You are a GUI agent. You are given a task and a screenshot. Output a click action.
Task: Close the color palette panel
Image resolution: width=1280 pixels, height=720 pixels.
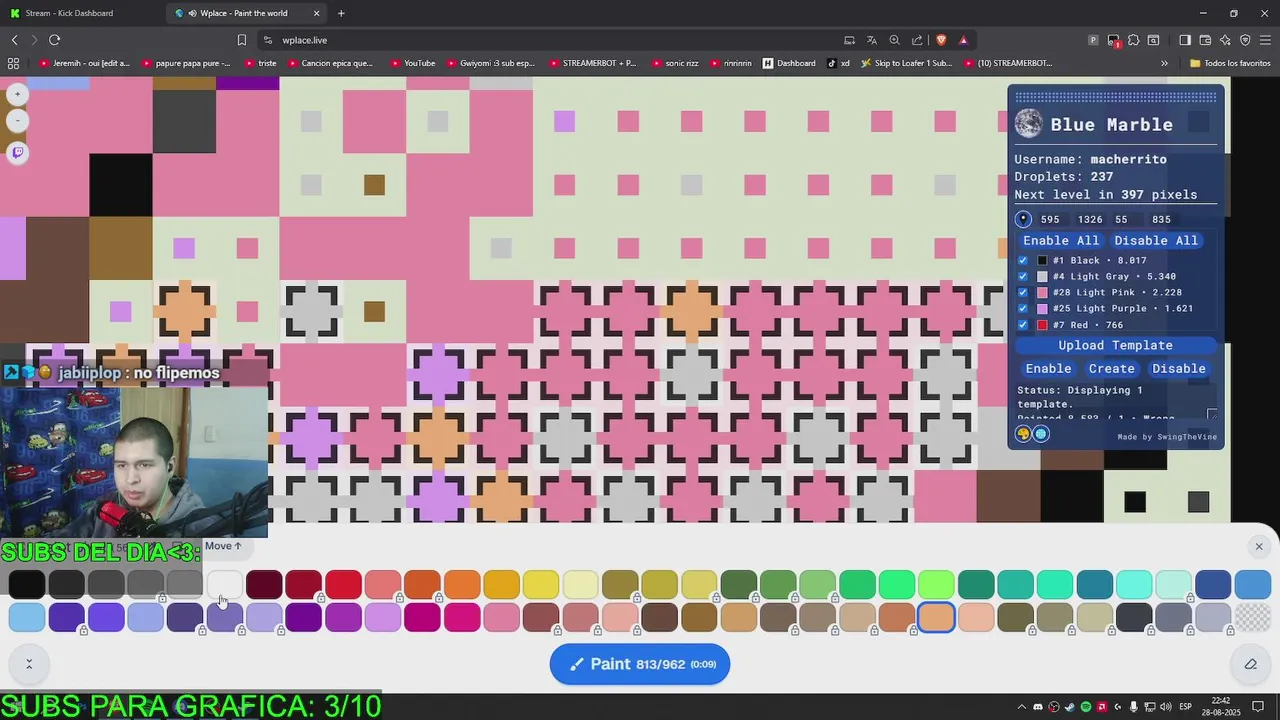[1259, 546]
